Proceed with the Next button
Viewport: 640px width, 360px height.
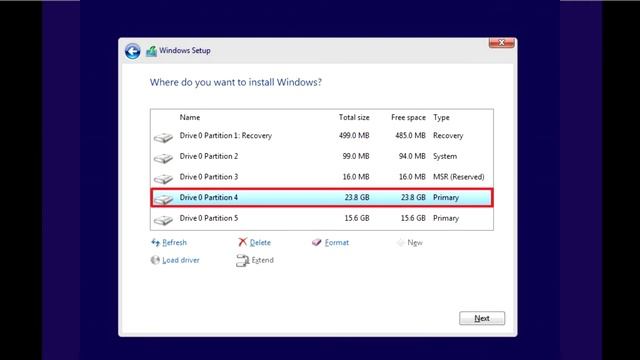tap(482, 318)
